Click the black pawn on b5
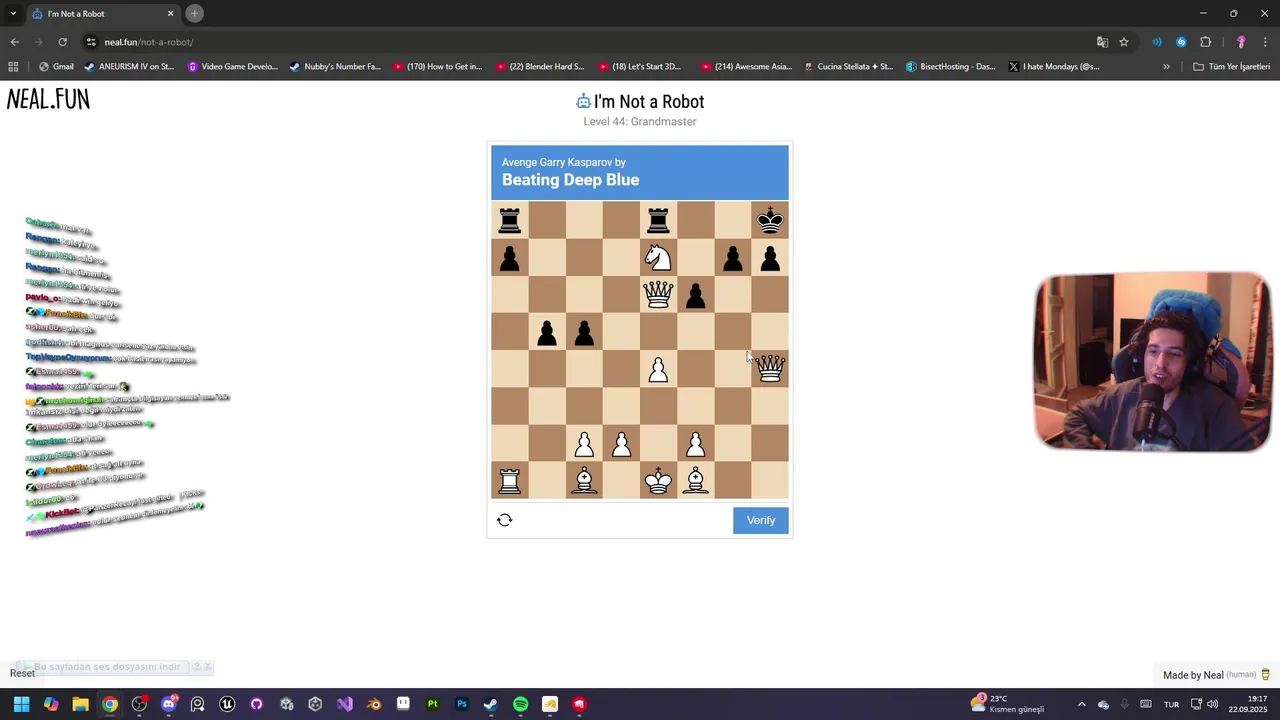1280x720 pixels. tap(547, 333)
